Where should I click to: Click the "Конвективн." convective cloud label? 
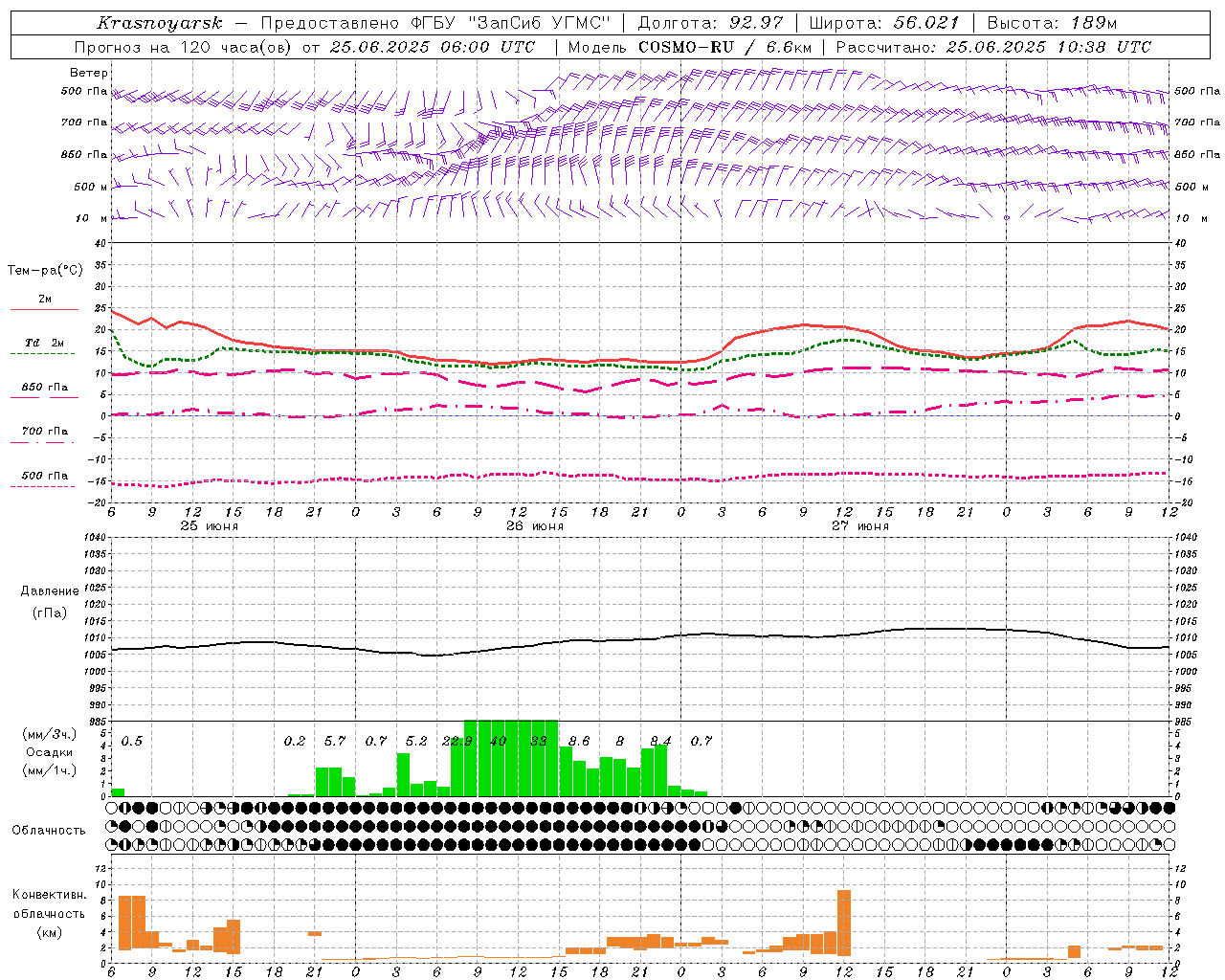pos(49,895)
